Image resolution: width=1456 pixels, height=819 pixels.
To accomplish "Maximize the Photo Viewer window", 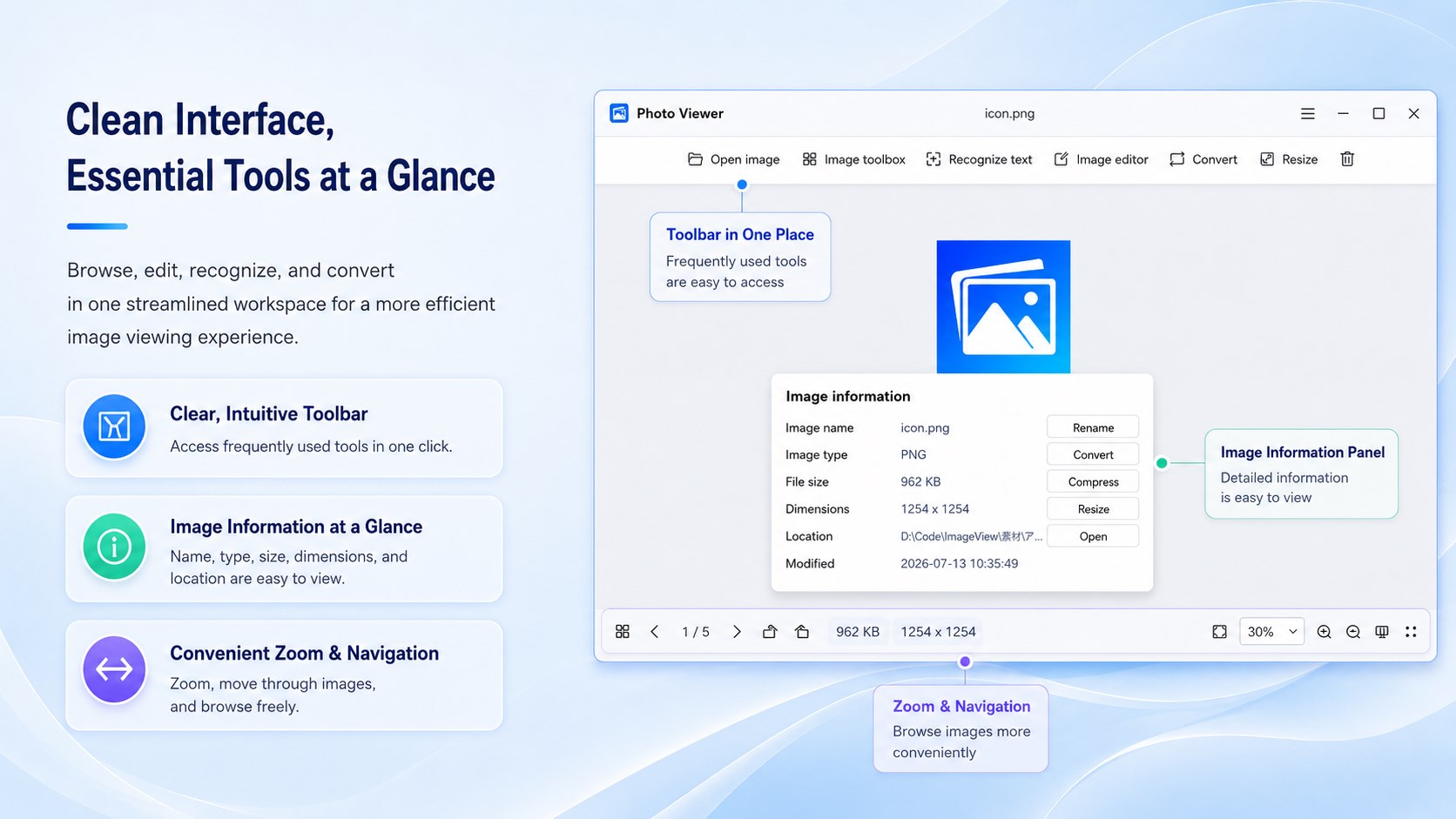I will coord(1378,114).
